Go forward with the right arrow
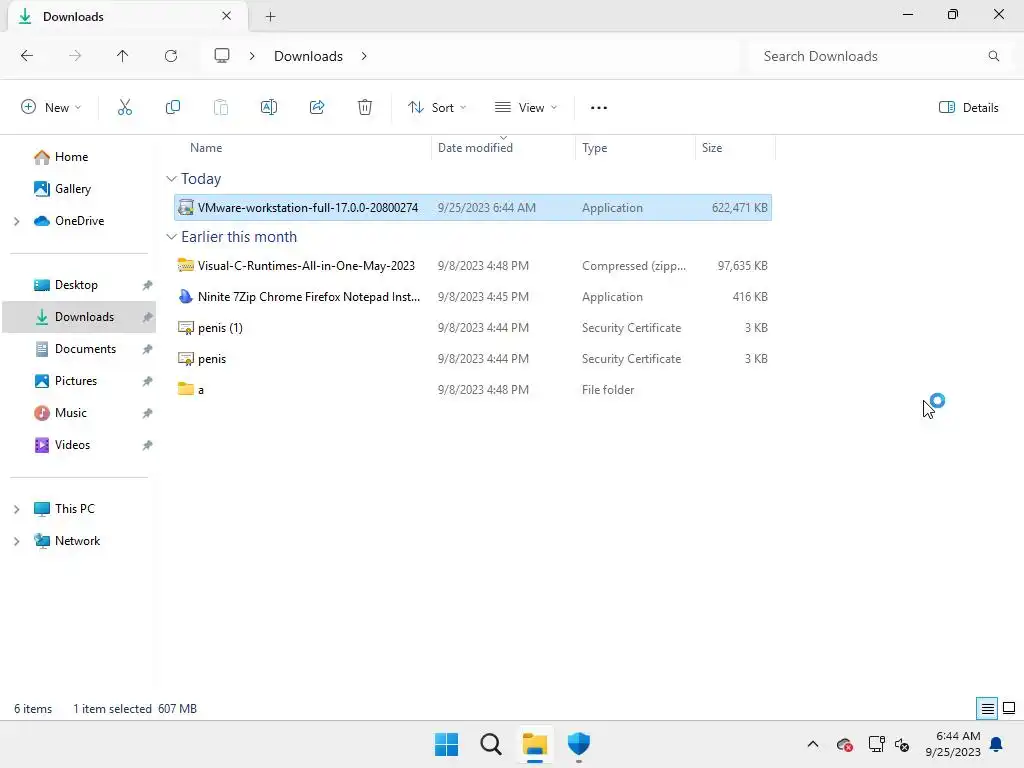 tap(75, 56)
